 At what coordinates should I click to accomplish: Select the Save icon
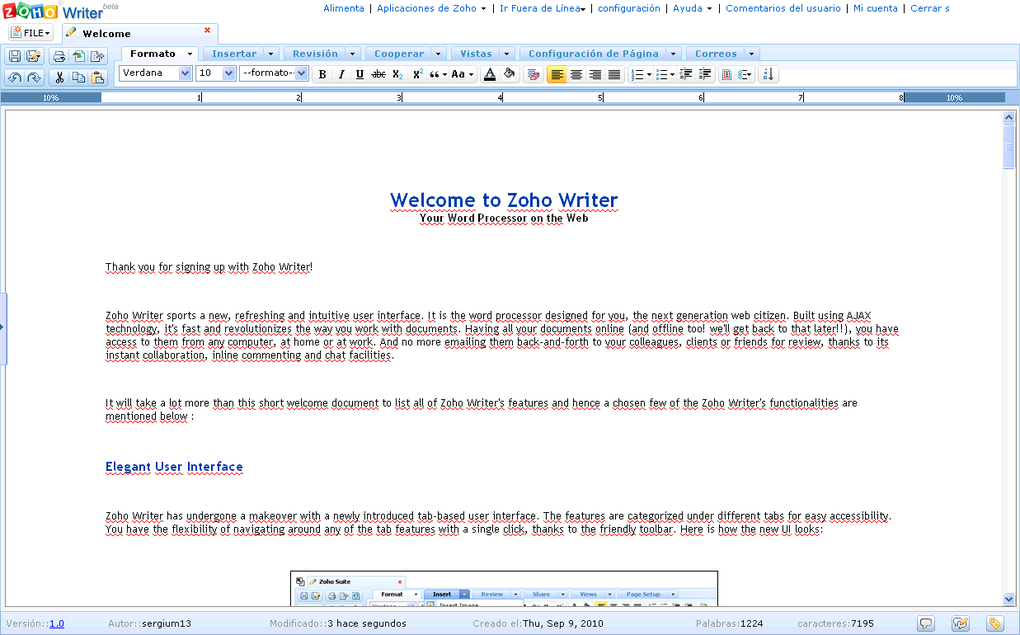pos(16,56)
